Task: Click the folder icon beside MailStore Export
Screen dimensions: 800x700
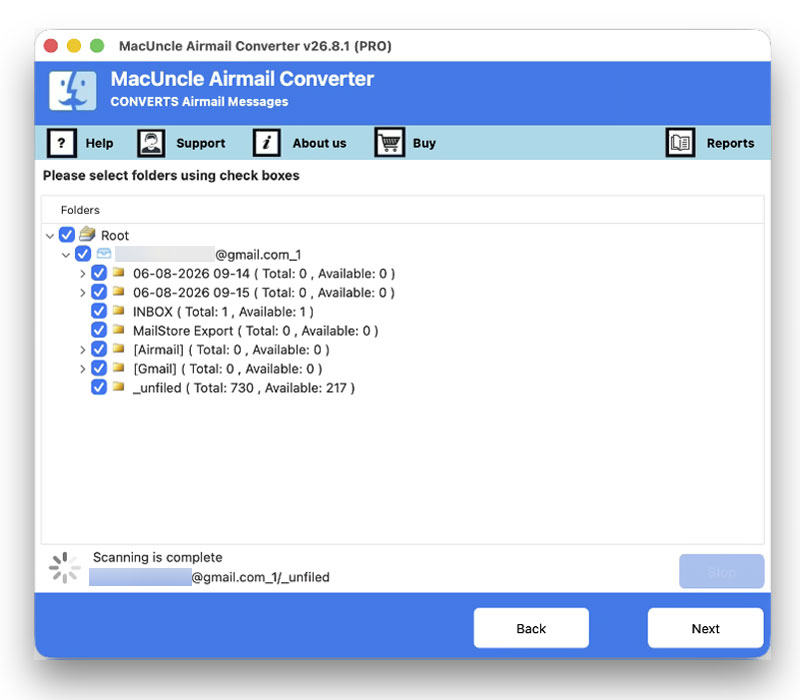Action: click(x=118, y=330)
